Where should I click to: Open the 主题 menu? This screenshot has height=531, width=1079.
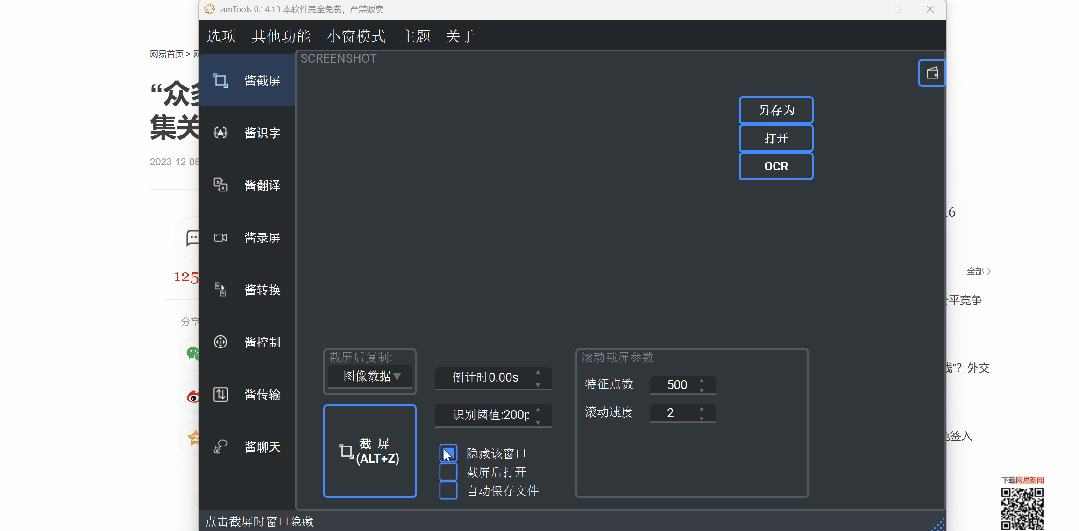[x=417, y=36]
